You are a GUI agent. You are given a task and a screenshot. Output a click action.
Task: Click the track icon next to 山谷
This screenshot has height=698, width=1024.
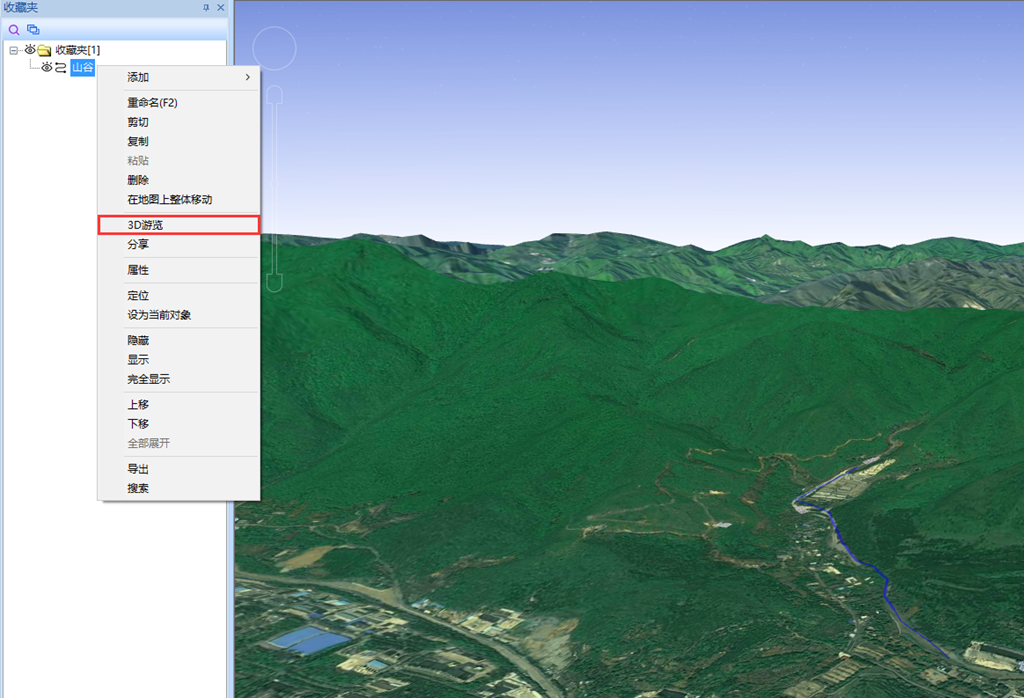click(x=61, y=67)
